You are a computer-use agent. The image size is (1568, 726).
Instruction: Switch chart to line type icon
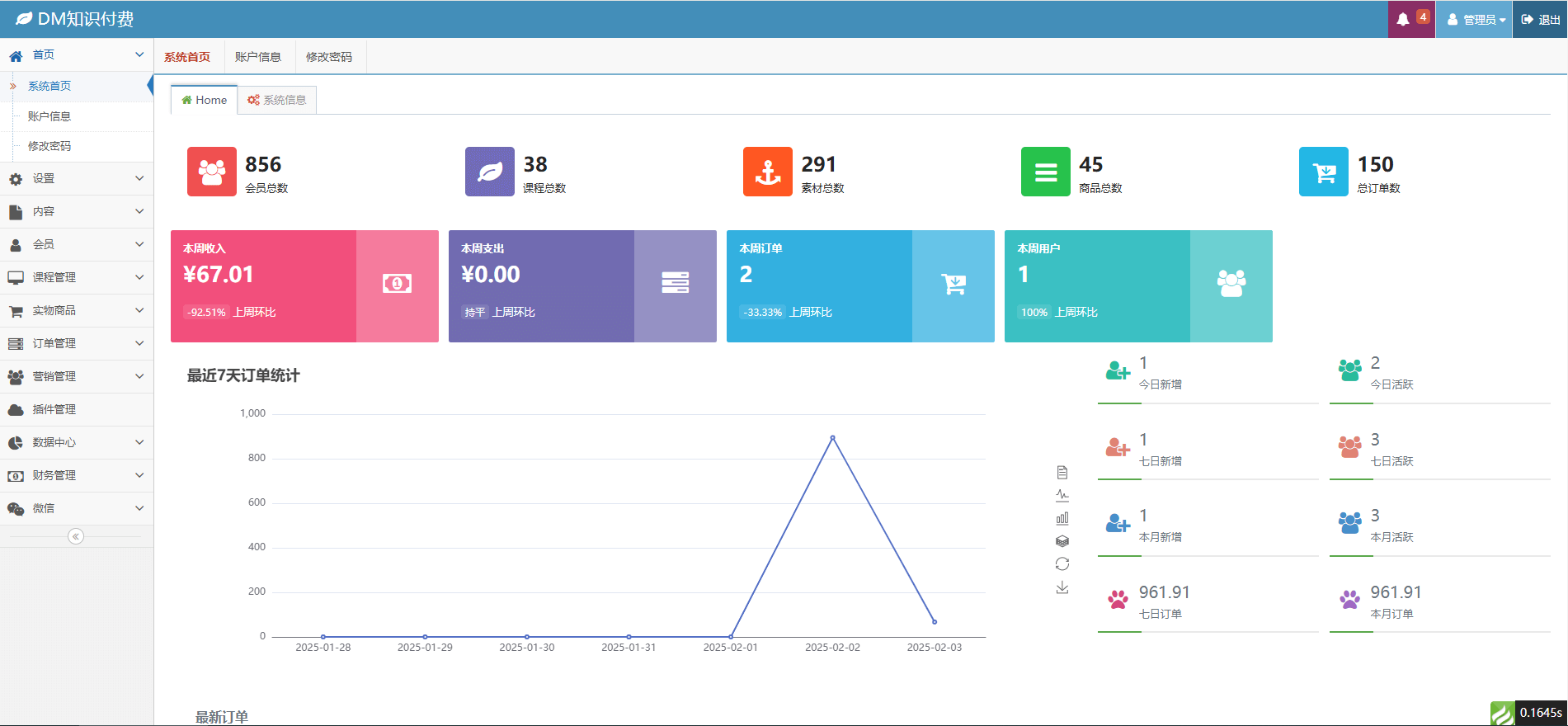pyautogui.click(x=1062, y=496)
